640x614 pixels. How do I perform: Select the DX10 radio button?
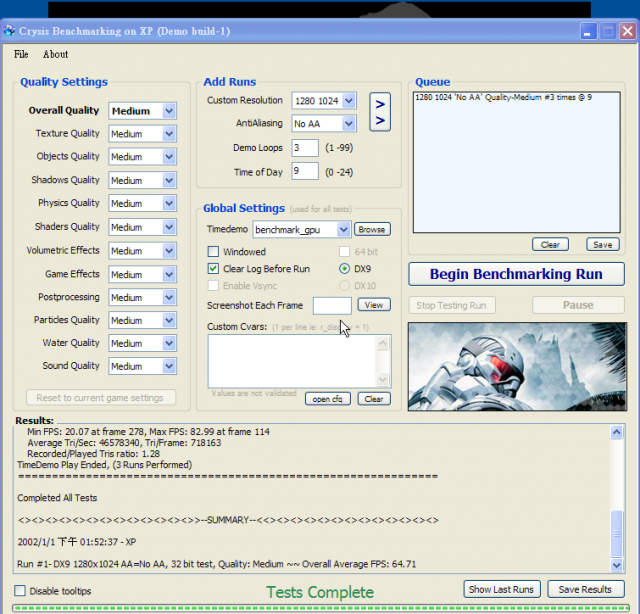[344, 286]
